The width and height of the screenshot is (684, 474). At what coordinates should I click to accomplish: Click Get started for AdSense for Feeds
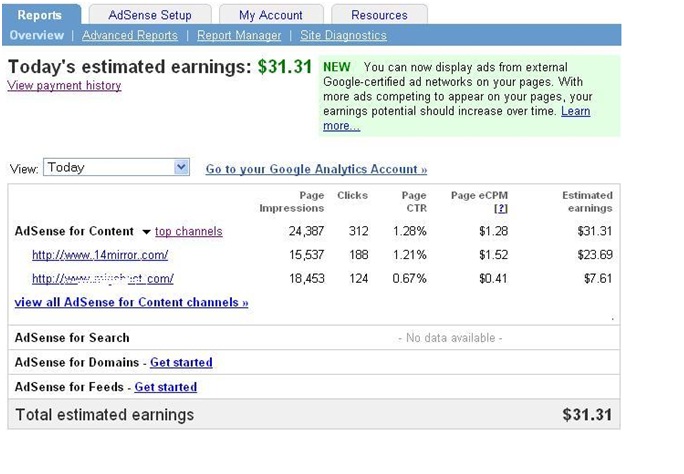(165, 387)
